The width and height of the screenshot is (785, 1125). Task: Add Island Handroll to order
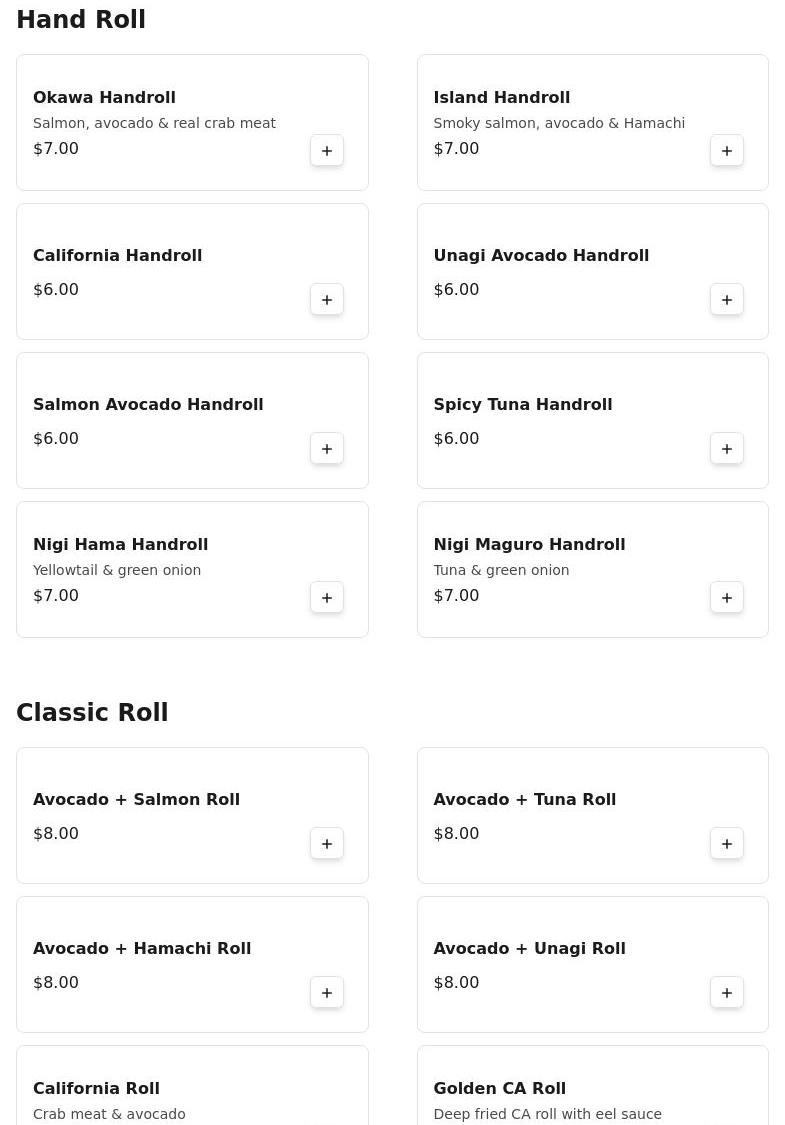coord(727,151)
